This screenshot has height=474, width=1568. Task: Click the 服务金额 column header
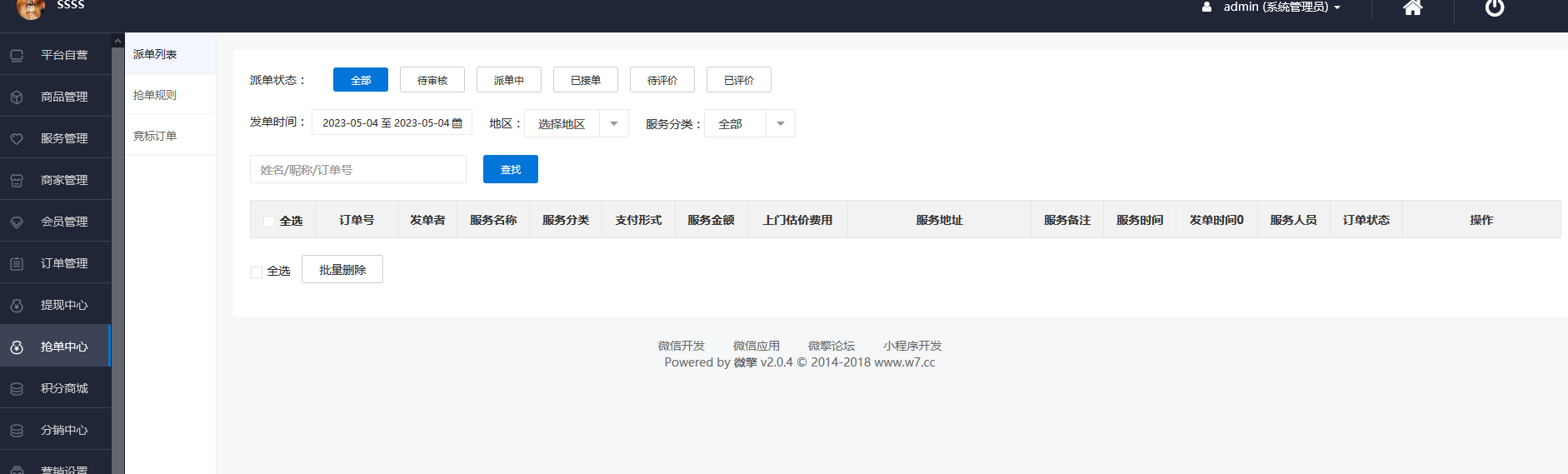pyautogui.click(x=711, y=220)
